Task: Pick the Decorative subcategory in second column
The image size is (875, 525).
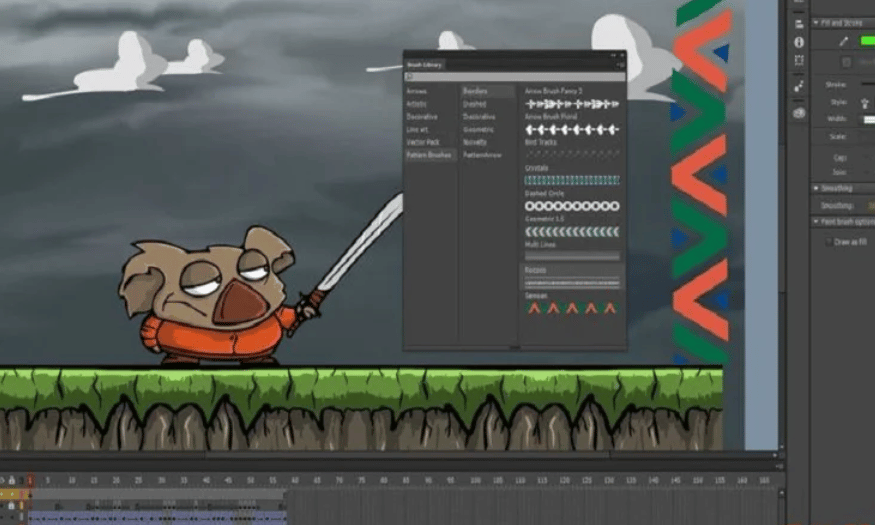Action: click(479, 117)
